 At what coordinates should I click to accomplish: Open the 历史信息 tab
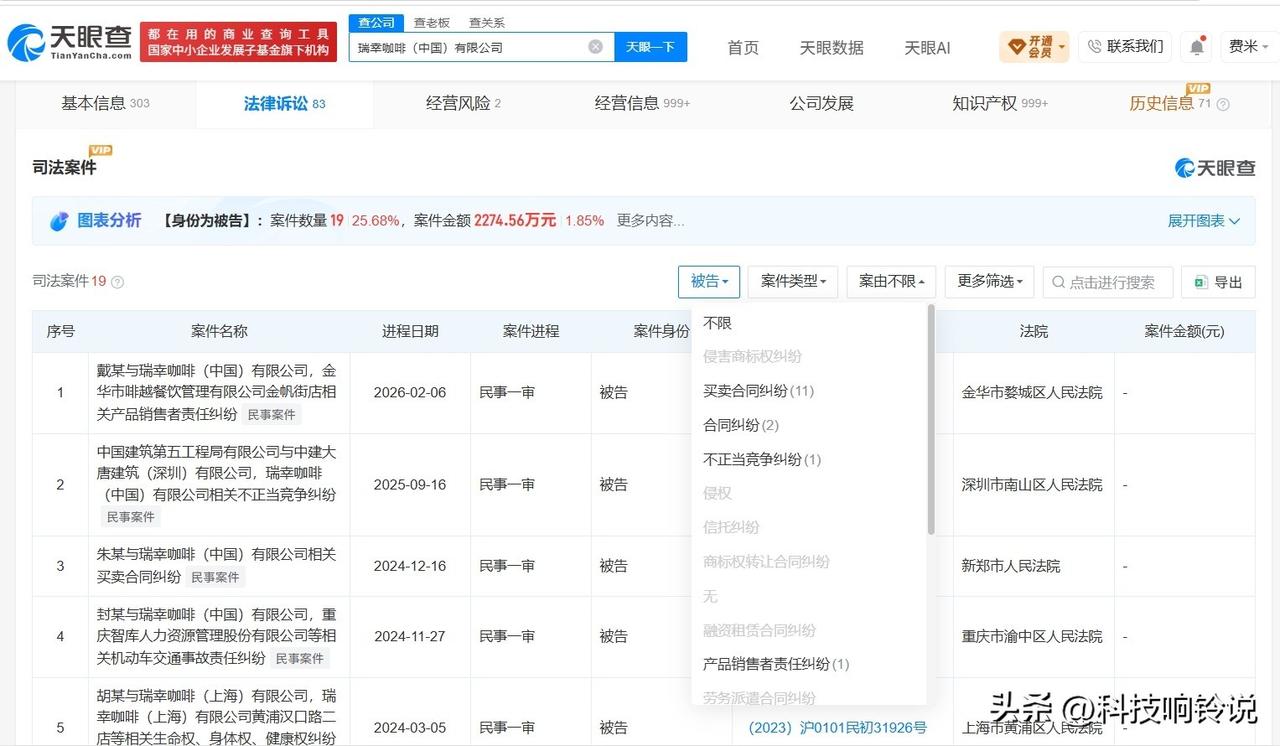click(x=1170, y=103)
